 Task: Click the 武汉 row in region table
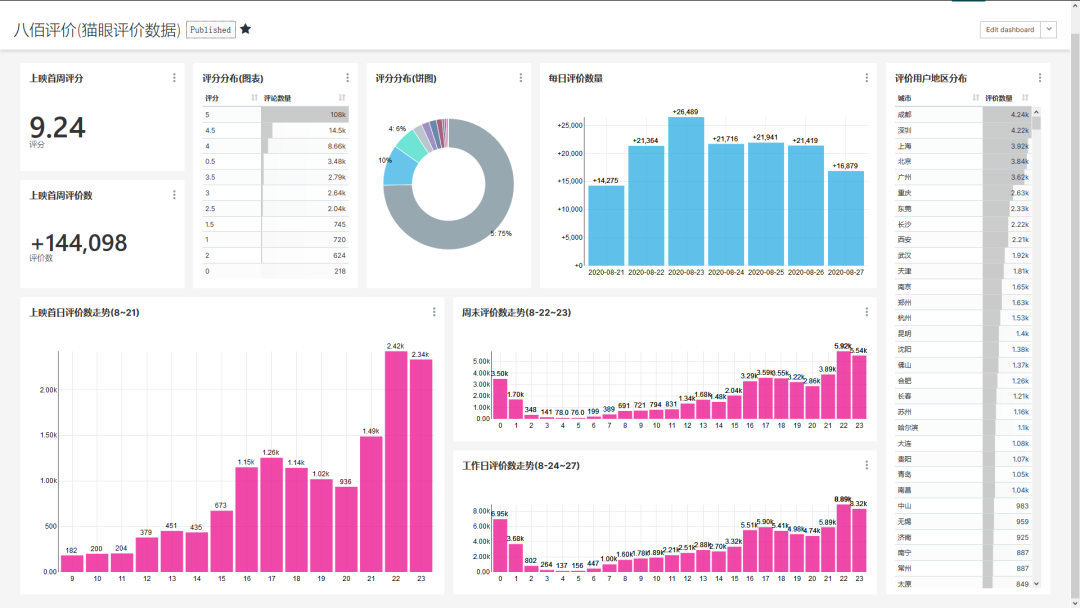coord(963,255)
